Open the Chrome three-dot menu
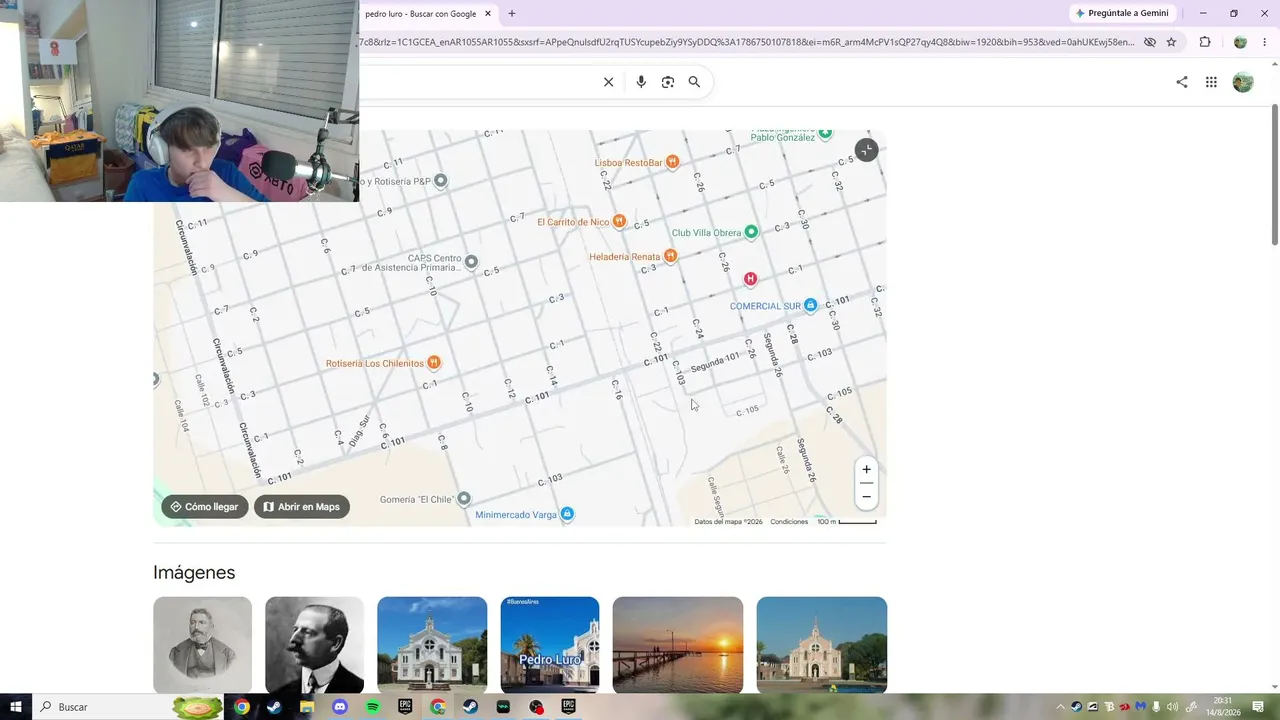Image resolution: width=1280 pixels, height=720 pixels. [1266, 42]
